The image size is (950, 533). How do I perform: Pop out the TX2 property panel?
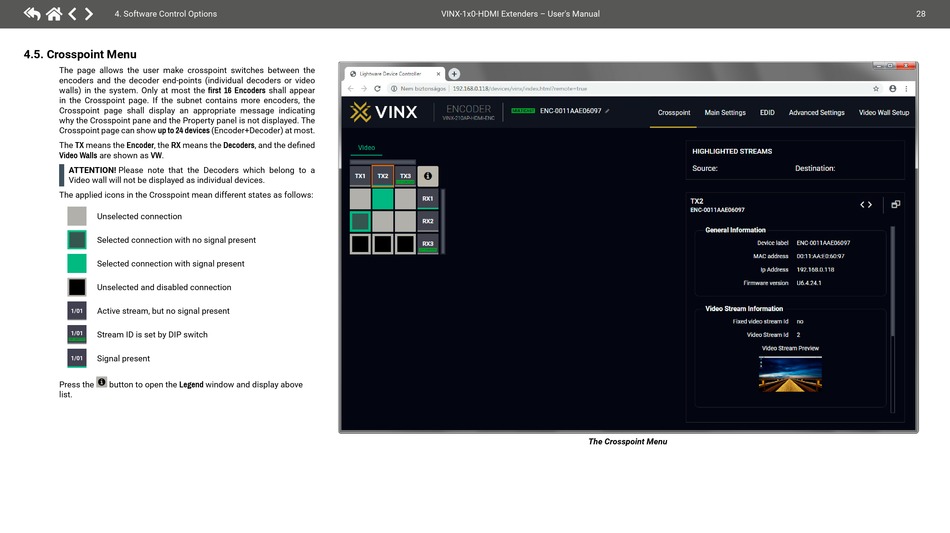pyautogui.click(x=896, y=204)
